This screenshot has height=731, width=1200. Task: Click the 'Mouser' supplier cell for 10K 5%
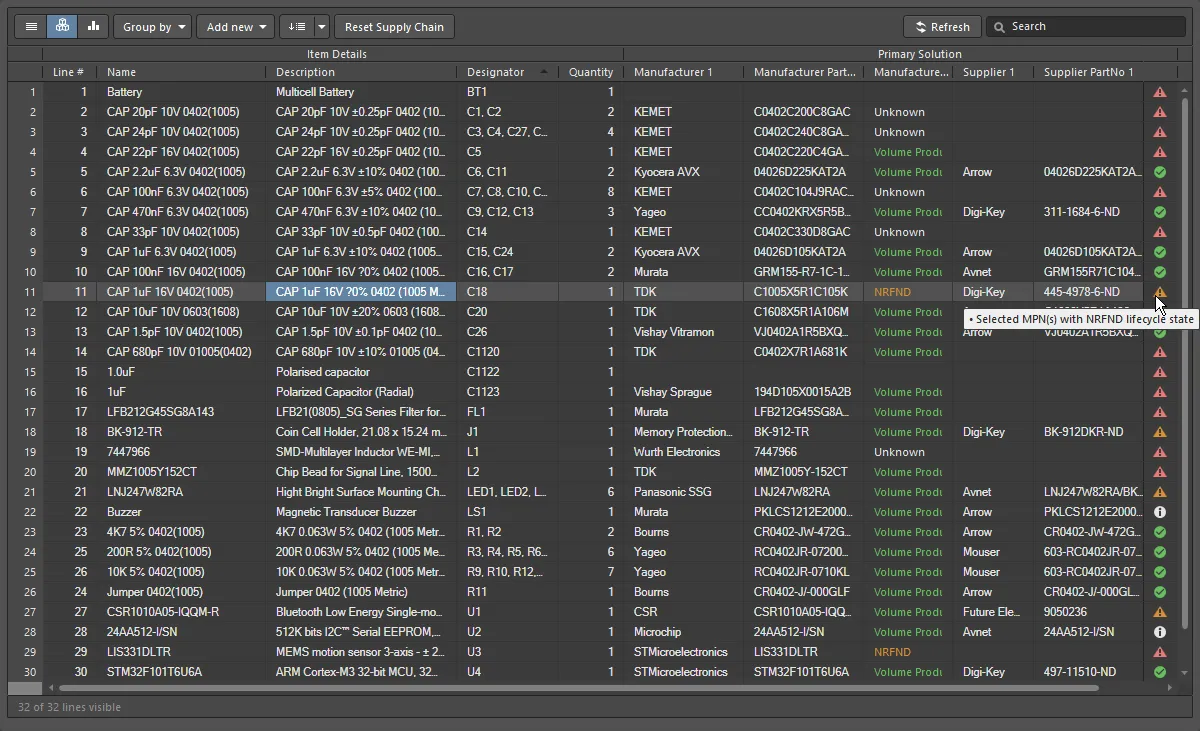(x=993, y=572)
